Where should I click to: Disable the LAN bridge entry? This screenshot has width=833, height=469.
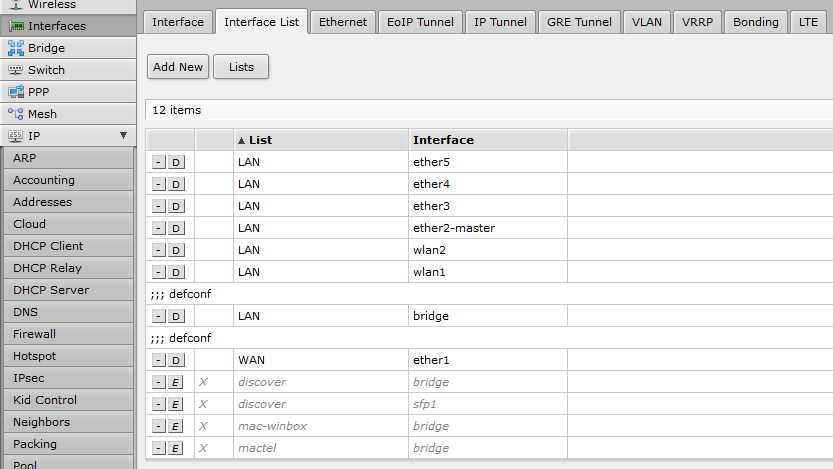(176, 317)
